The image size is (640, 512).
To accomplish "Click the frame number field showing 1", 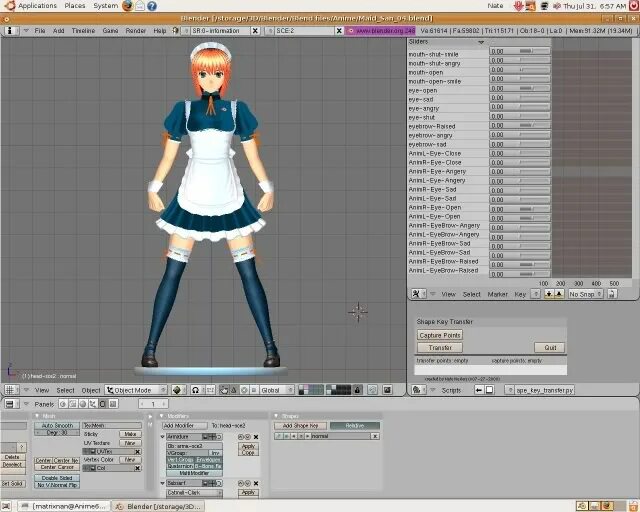I will click(x=153, y=404).
